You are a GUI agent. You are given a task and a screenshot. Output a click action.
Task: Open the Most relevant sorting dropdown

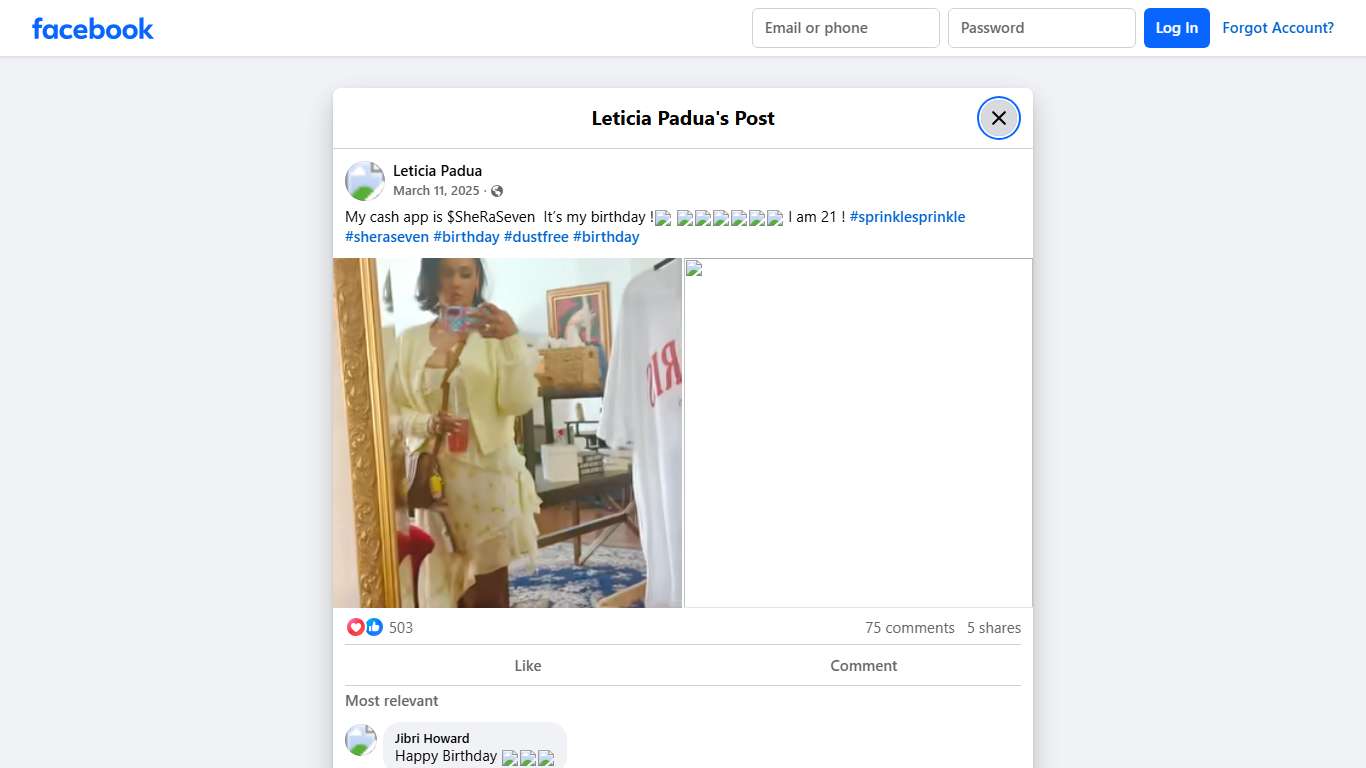pos(391,701)
